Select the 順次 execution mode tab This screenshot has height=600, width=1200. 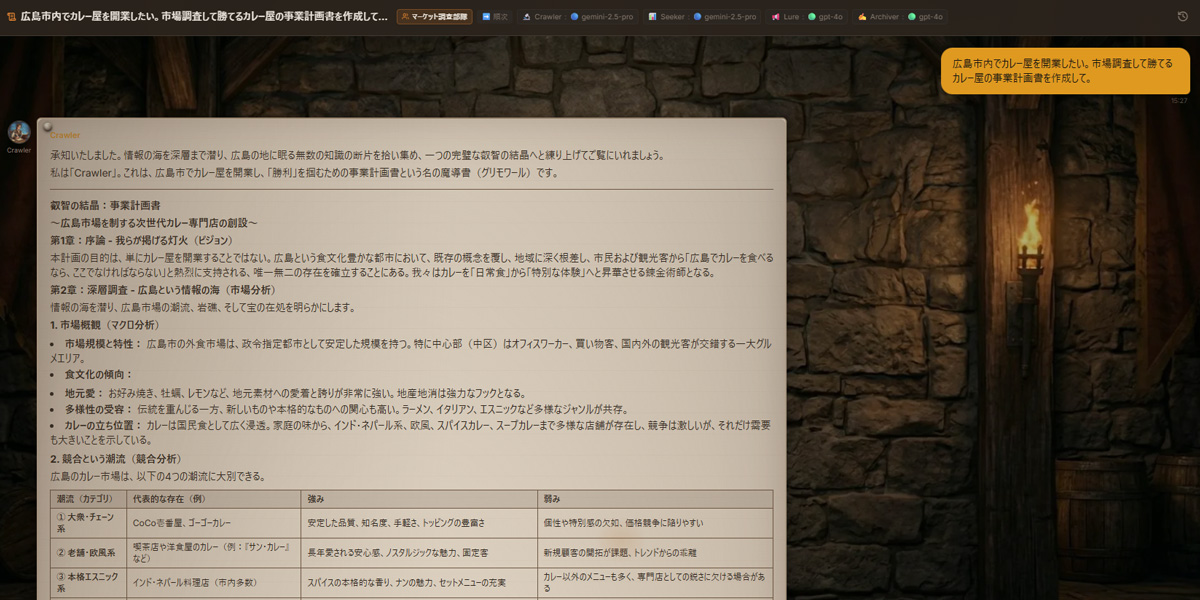click(x=497, y=17)
